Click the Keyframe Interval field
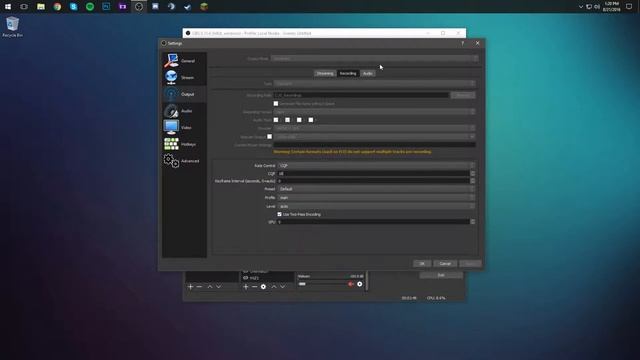Screen dimensions: 640x360 373,181
